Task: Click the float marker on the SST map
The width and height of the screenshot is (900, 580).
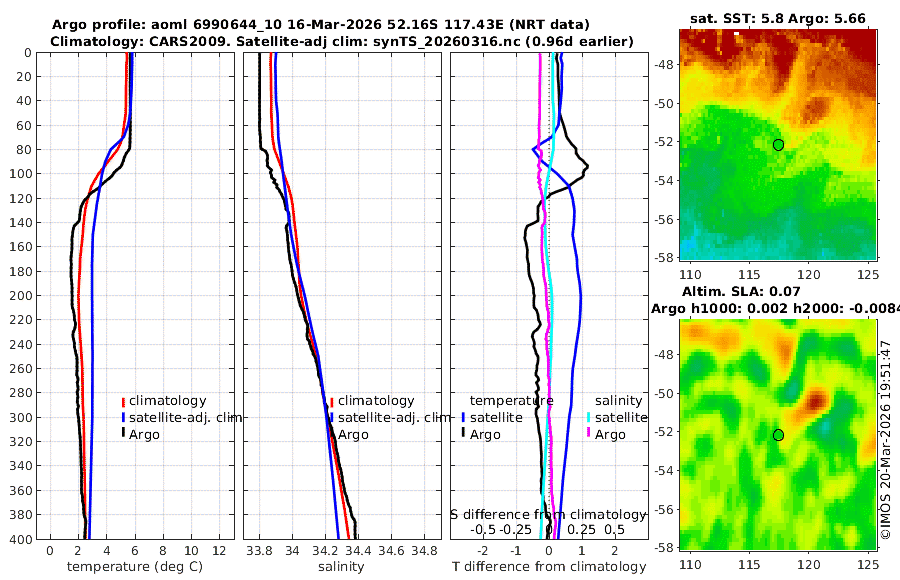Action: pyautogui.click(x=778, y=145)
